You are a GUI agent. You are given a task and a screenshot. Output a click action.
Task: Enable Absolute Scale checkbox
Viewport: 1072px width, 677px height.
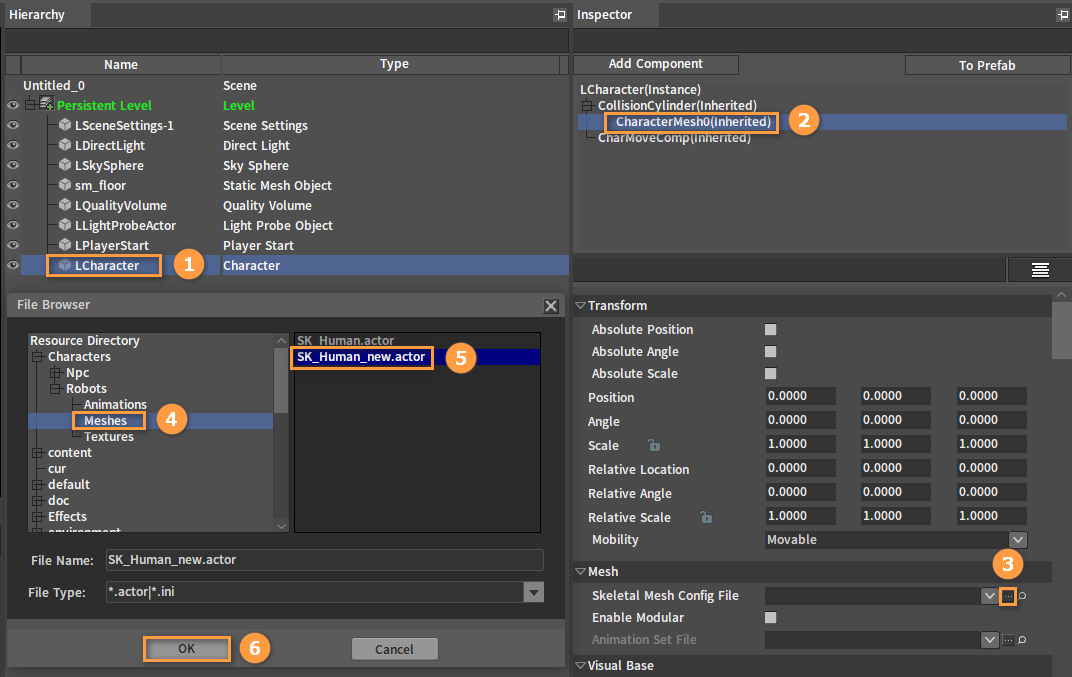770,373
